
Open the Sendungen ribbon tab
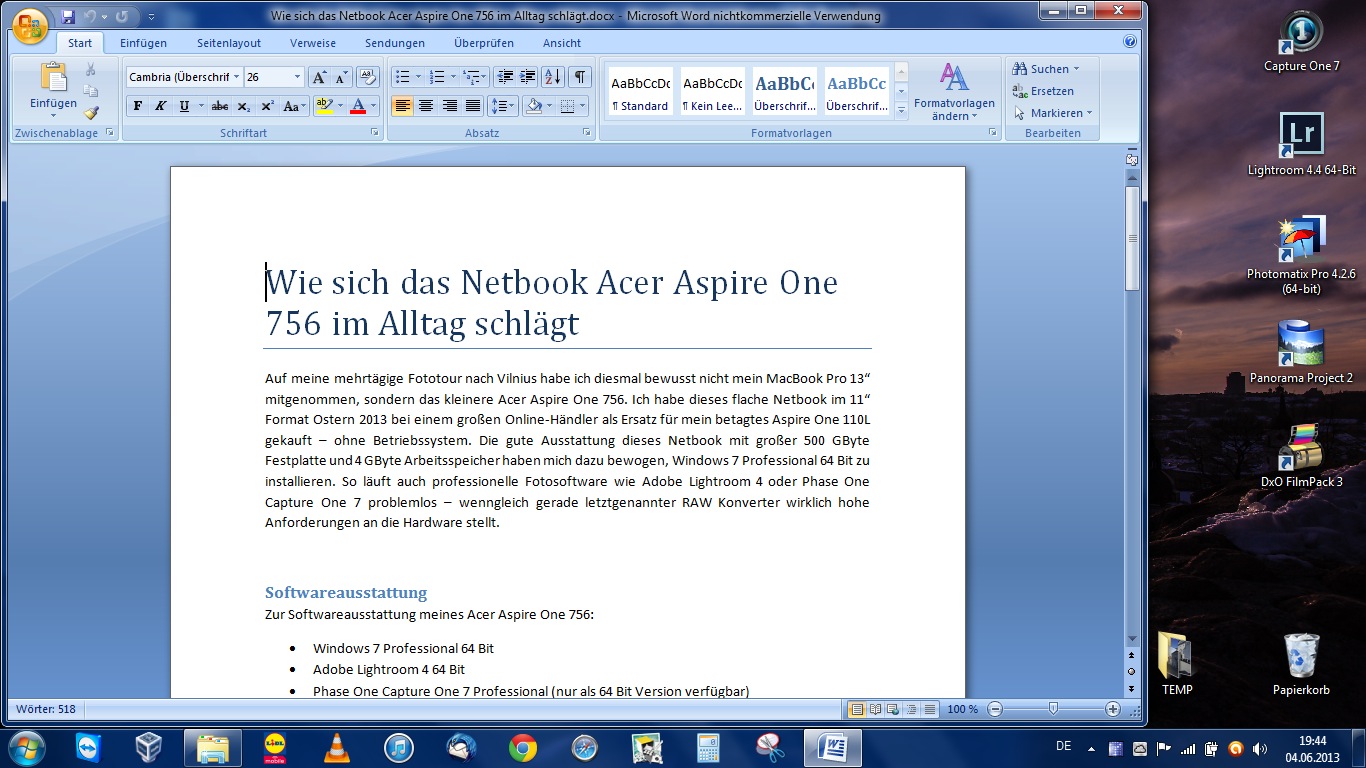click(x=395, y=43)
